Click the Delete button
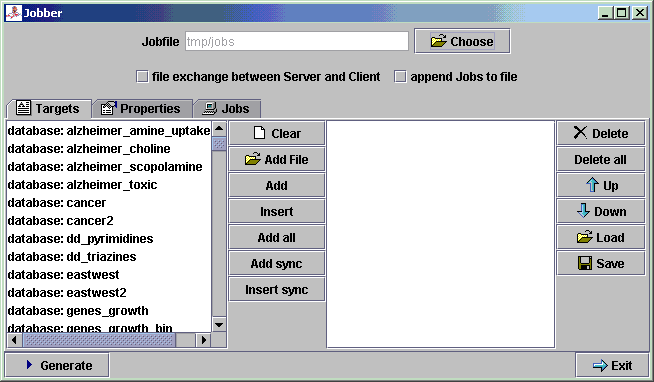 coord(601,133)
